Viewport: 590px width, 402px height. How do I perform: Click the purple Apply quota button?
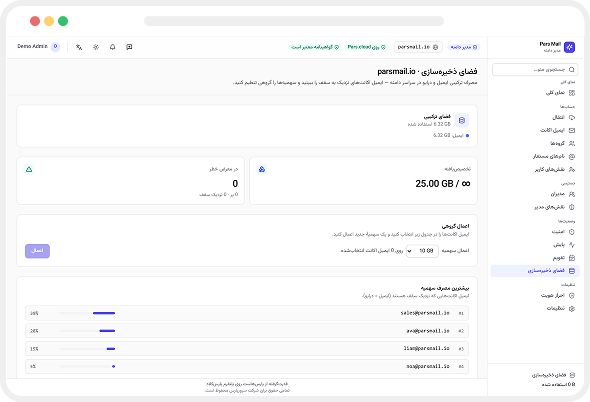pyautogui.click(x=37, y=251)
